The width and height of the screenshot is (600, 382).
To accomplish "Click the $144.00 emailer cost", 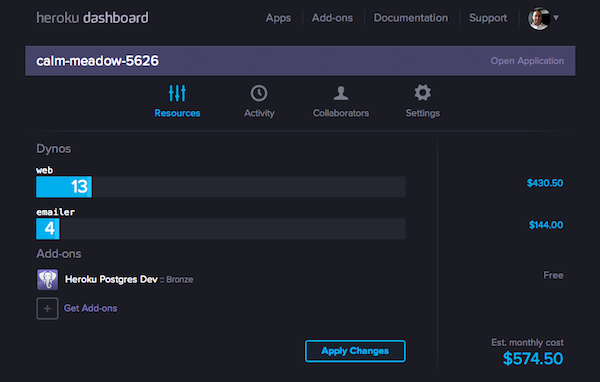I will click(x=546, y=225).
